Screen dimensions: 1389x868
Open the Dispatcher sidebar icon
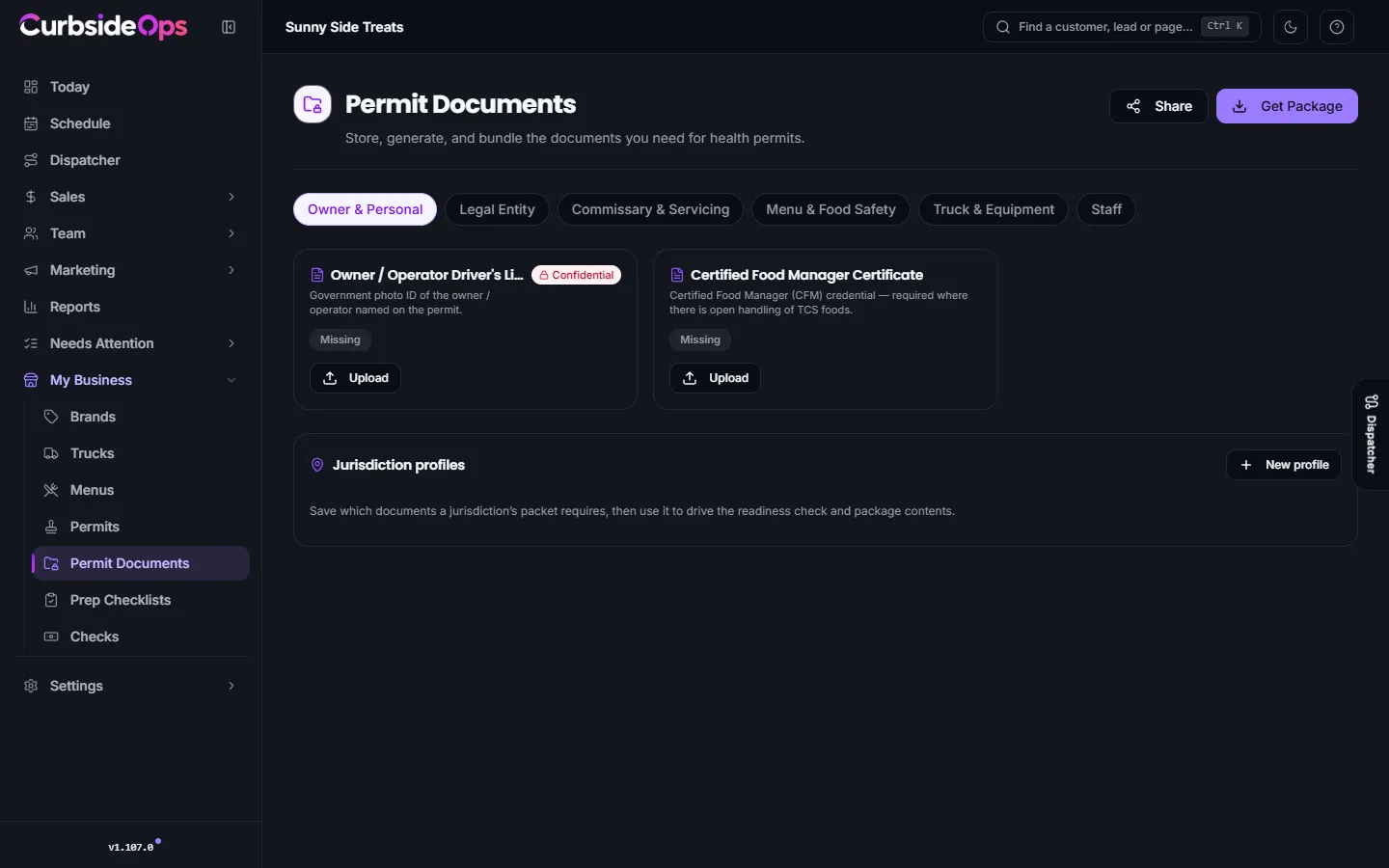[x=31, y=160]
